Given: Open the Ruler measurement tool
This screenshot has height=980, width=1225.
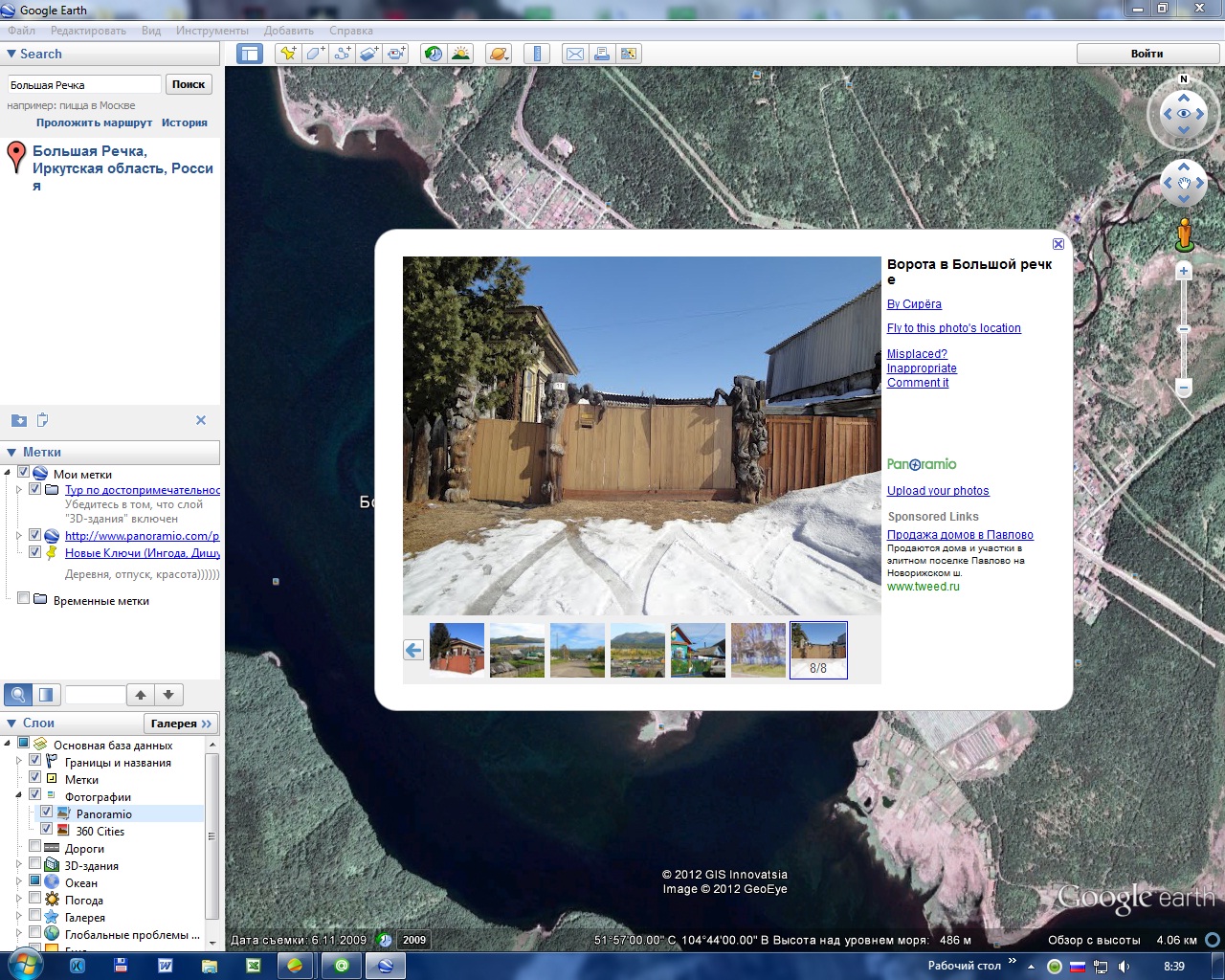Looking at the screenshot, I should pyautogui.click(x=537, y=54).
